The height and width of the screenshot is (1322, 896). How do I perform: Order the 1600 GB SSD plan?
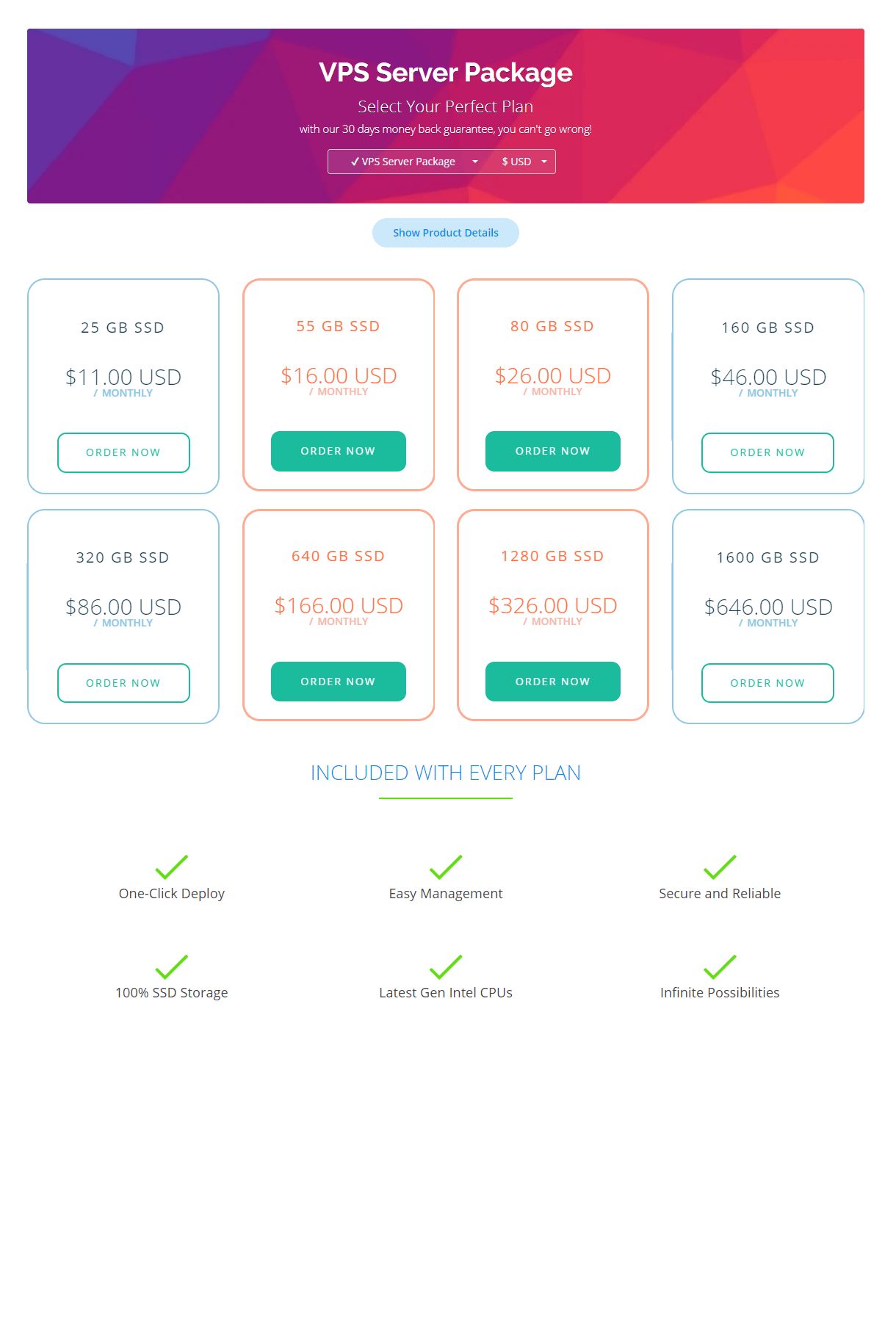[x=767, y=683]
